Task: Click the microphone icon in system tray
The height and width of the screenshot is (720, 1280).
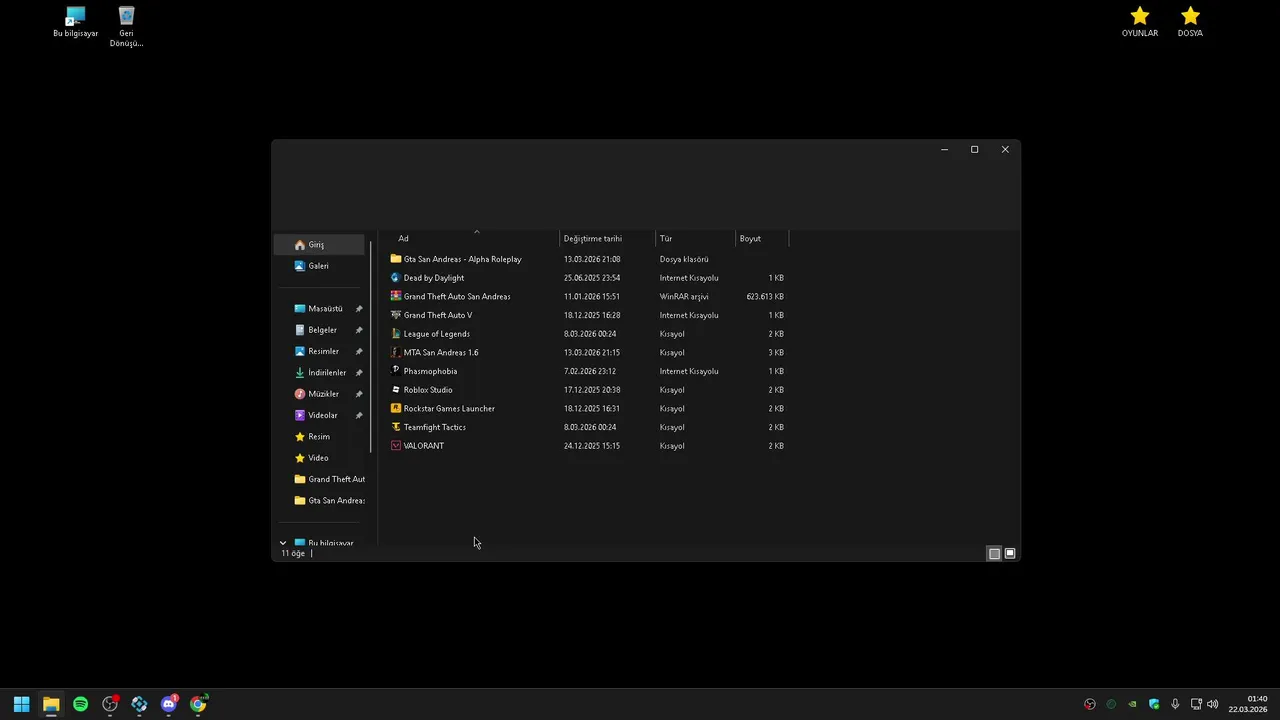Action: (1175, 704)
